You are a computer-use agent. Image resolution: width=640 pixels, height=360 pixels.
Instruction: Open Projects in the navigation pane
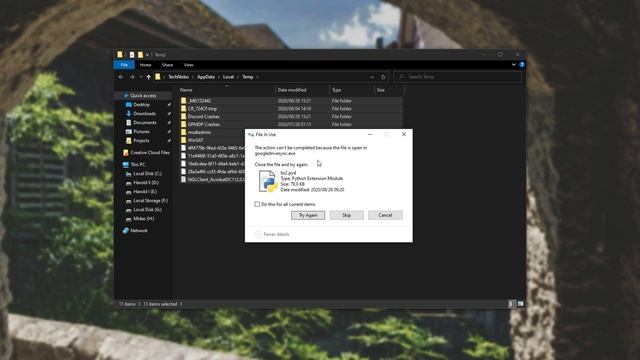(x=141, y=140)
